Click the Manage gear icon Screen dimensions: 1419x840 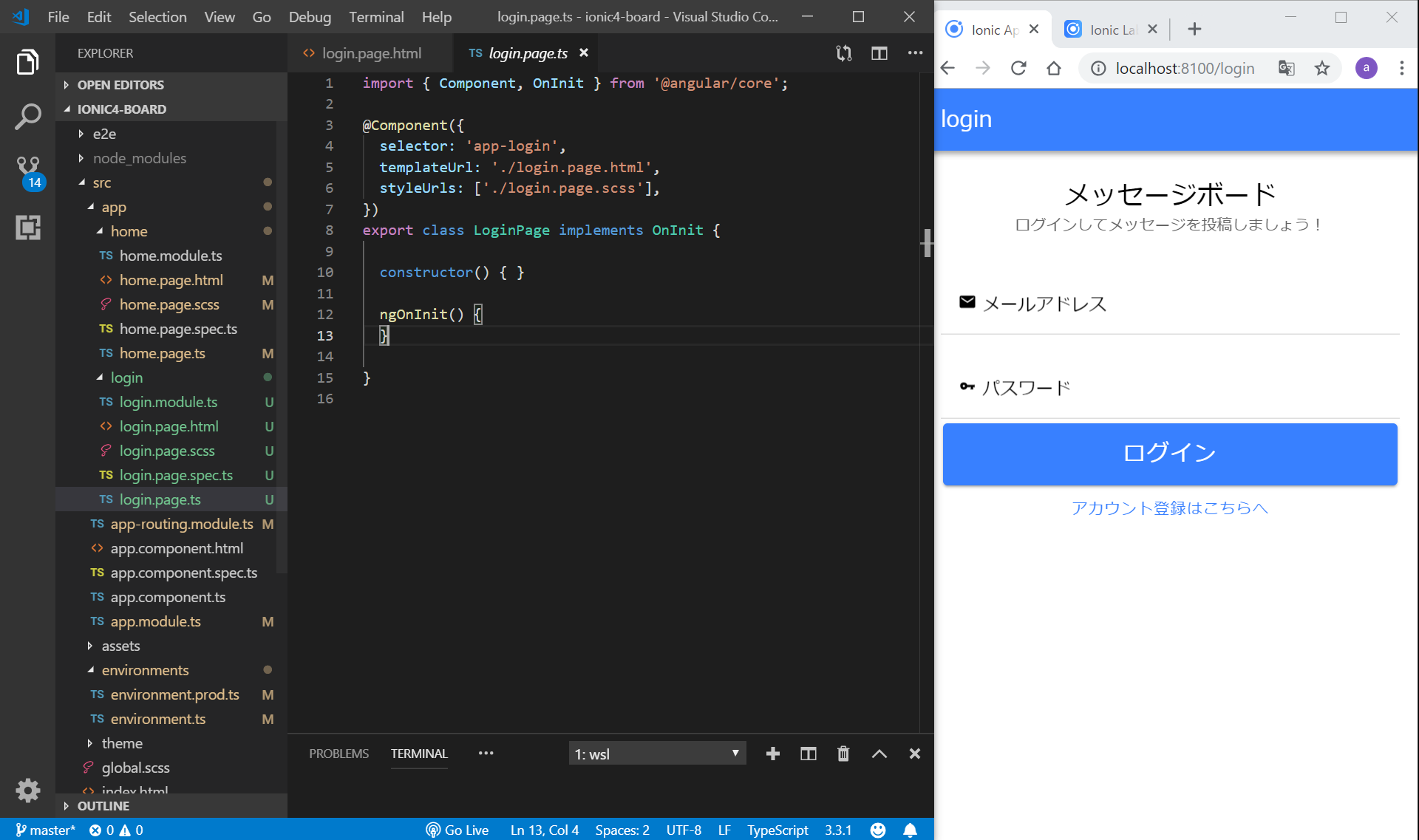click(x=27, y=790)
